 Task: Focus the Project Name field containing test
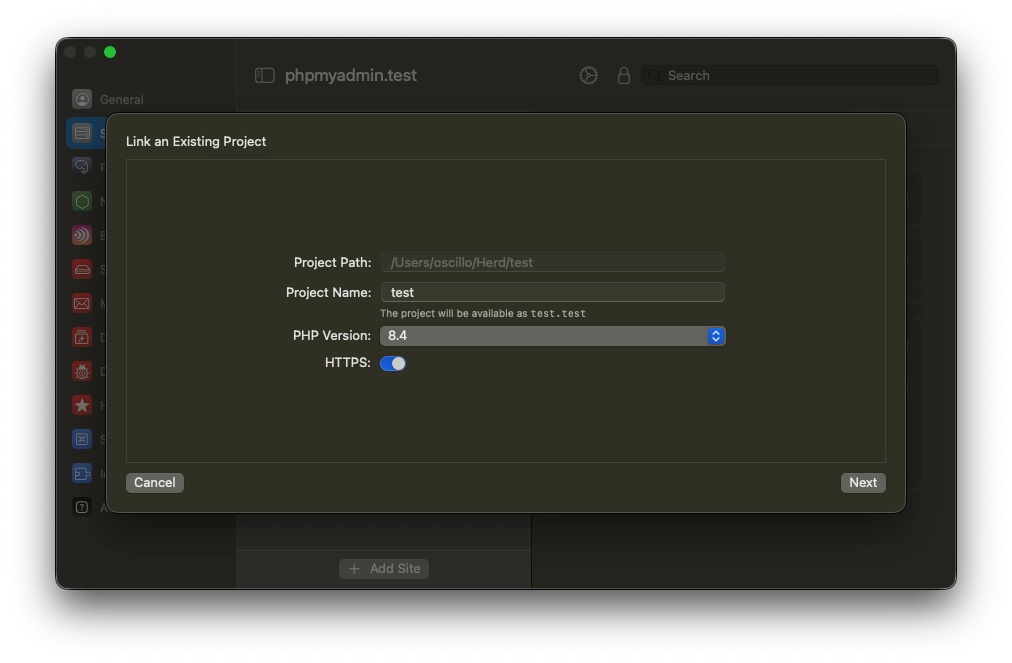click(x=552, y=292)
